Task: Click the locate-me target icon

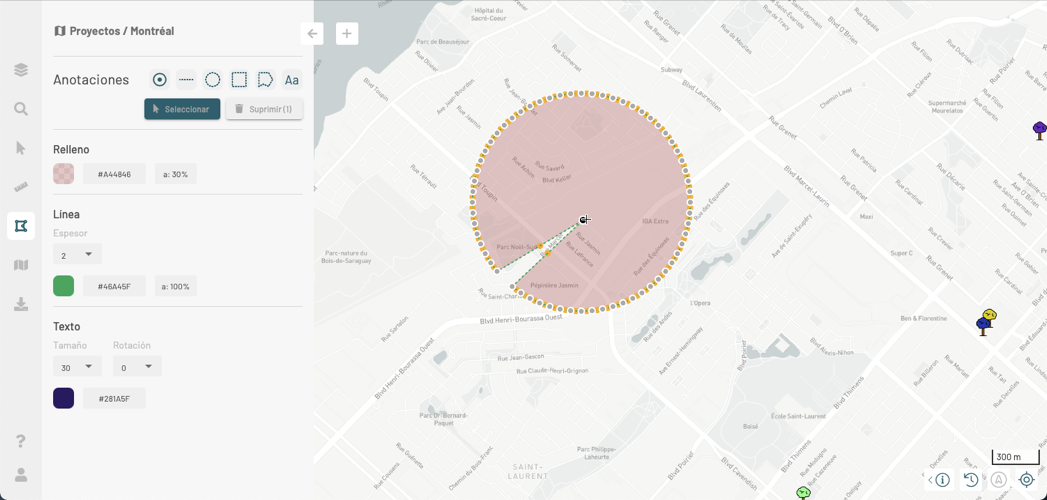Action: click(1026, 480)
